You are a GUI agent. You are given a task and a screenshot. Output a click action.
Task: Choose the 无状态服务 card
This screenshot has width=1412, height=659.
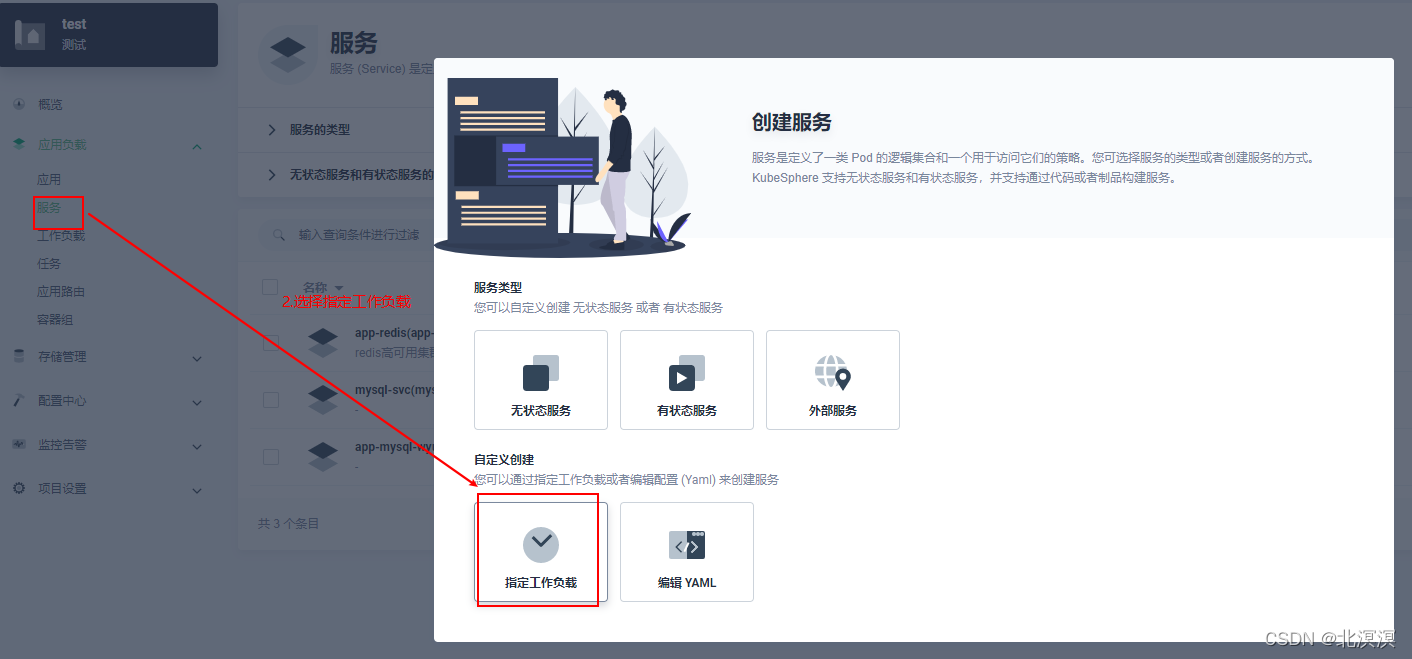(x=541, y=380)
